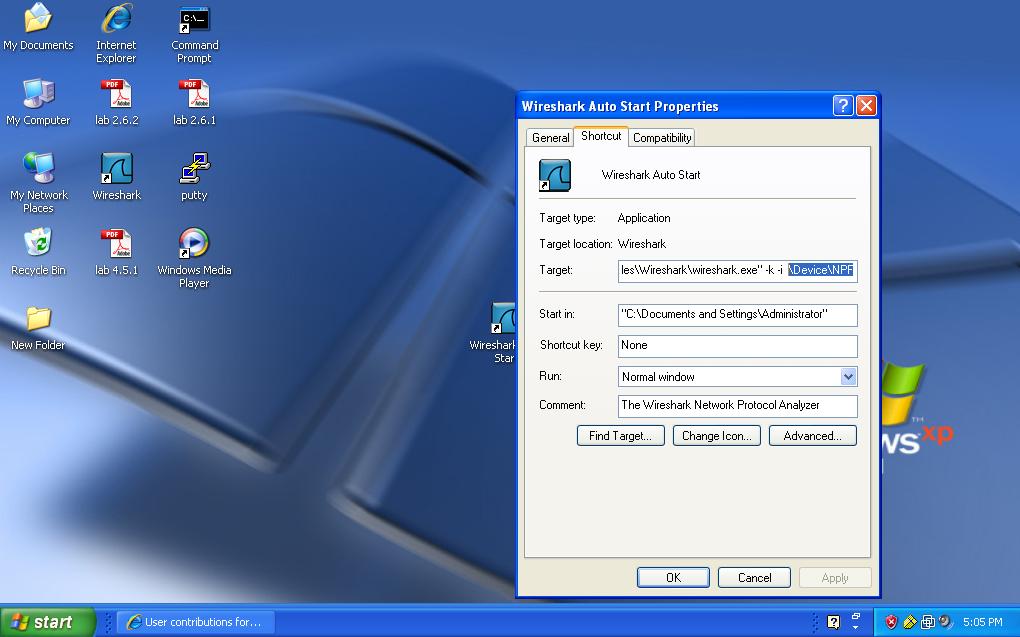Image resolution: width=1020 pixels, height=637 pixels.
Task: Switch to the General tab
Action: (x=550, y=138)
